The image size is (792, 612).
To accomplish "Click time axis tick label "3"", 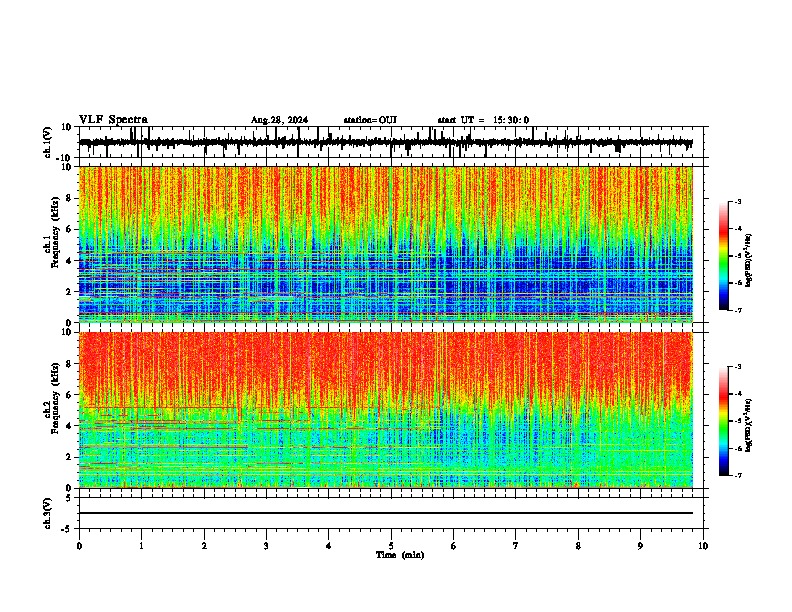I will pos(266,546).
